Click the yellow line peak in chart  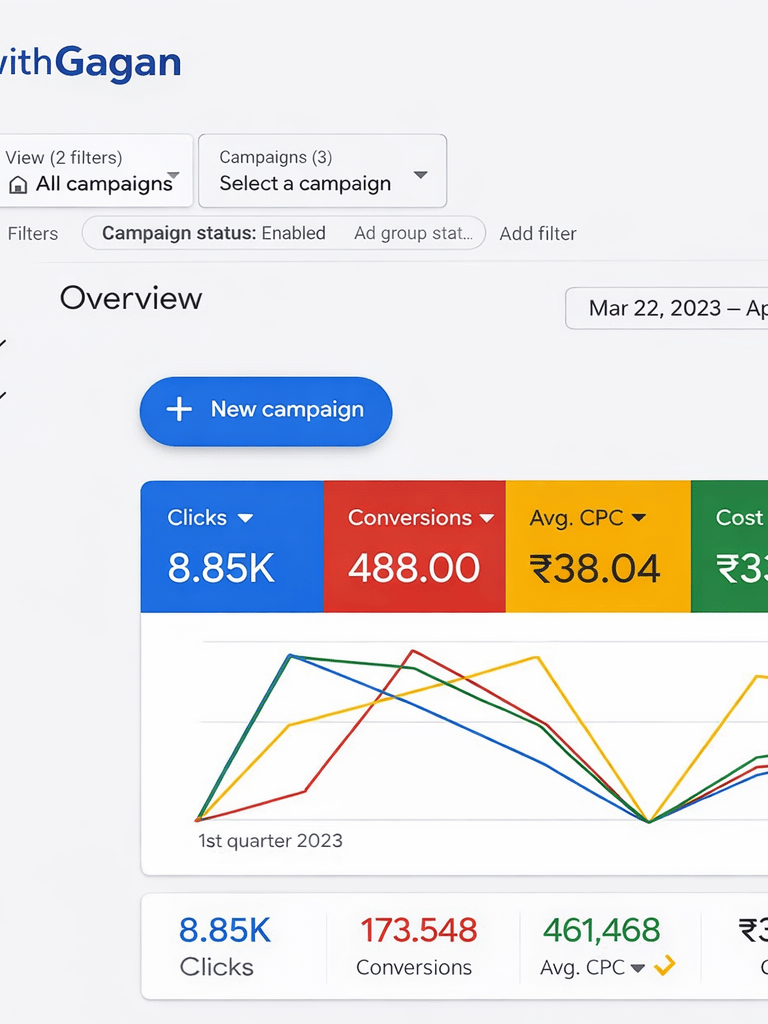point(537,657)
